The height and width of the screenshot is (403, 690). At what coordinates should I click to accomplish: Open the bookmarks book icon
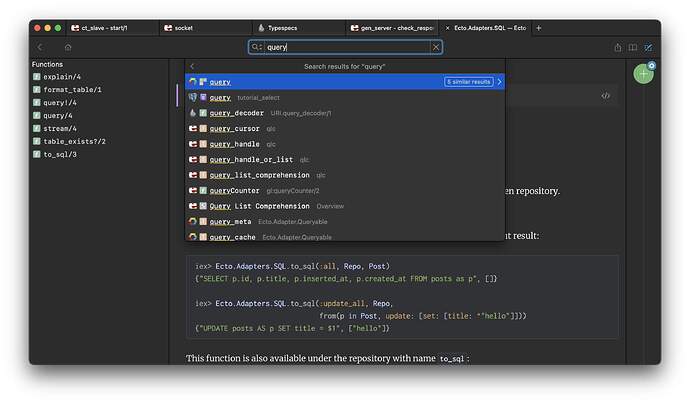click(633, 47)
